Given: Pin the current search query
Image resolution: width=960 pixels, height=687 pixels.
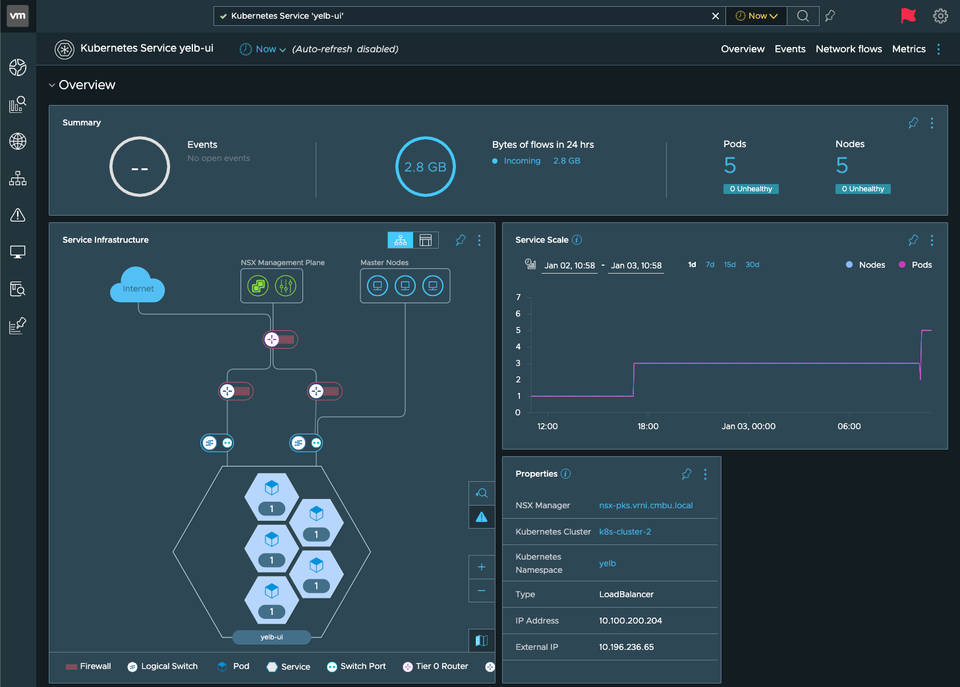Looking at the screenshot, I should pos(830,16).
